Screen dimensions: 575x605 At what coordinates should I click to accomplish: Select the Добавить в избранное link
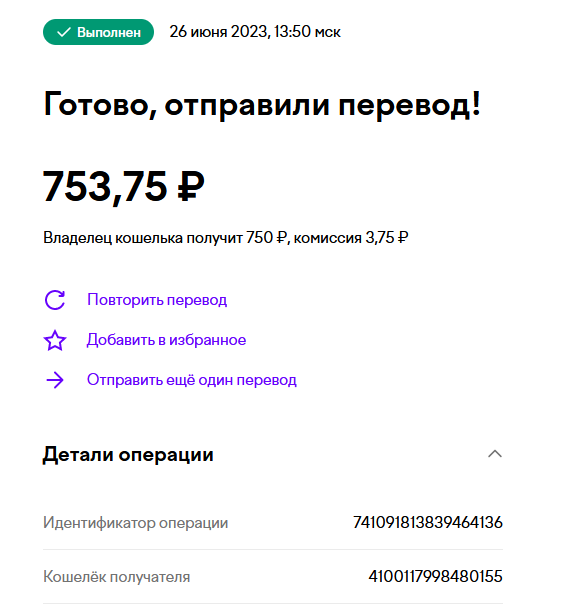166,340
